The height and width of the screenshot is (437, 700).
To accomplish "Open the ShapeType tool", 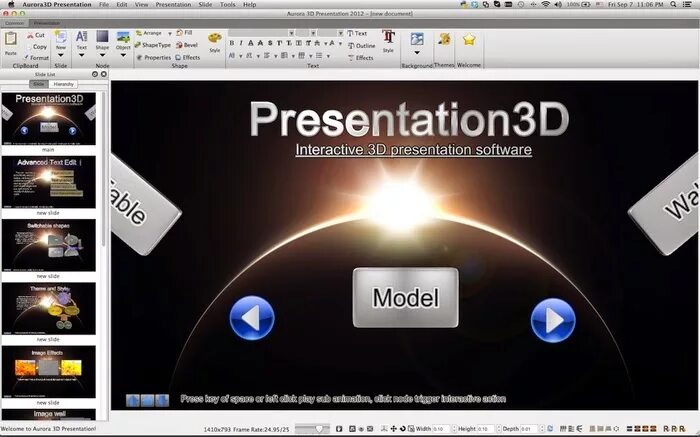I will click(153, 45).
